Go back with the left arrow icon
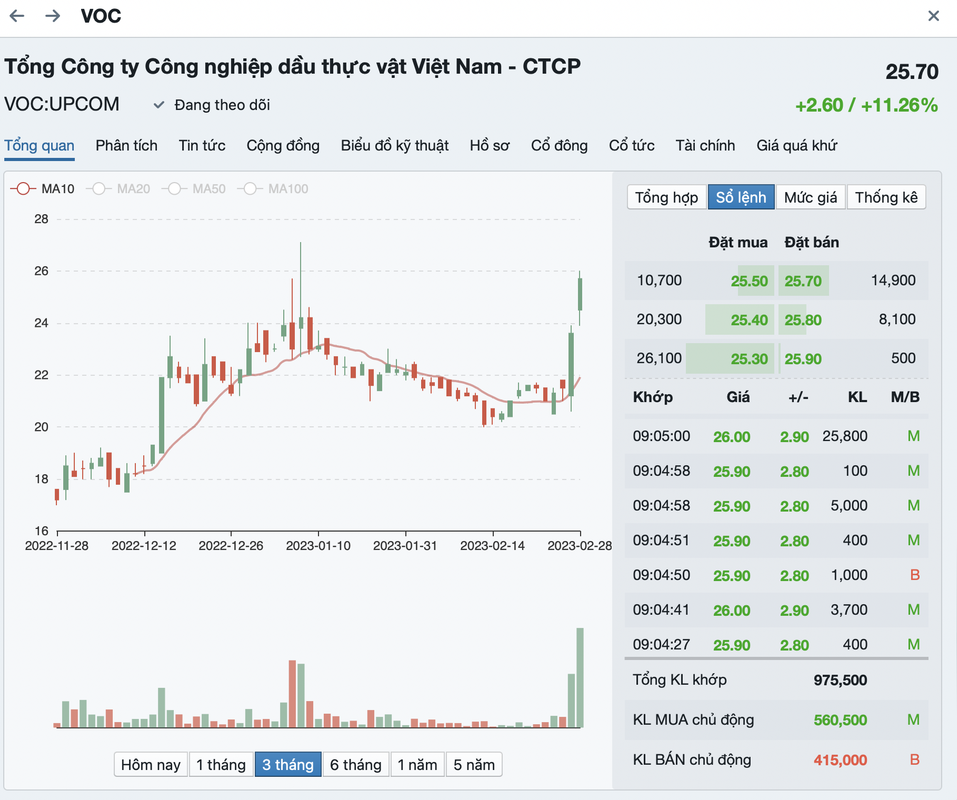 [x=17, y=16]
